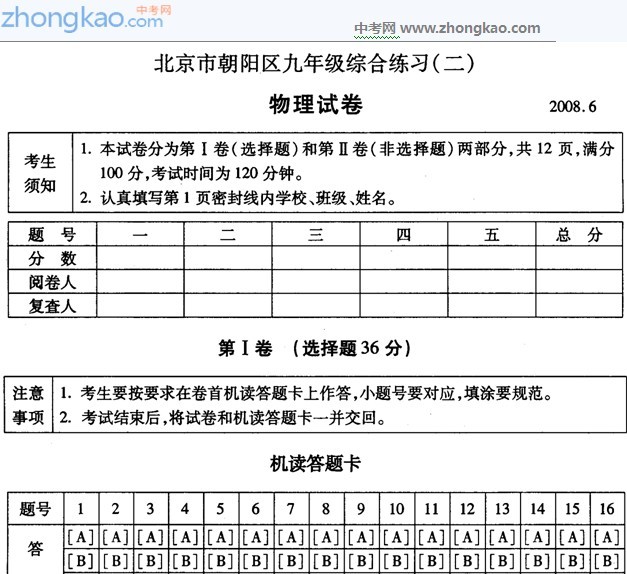
Task: Mark bubble [B] under question 16
Action: click(607, 561)
